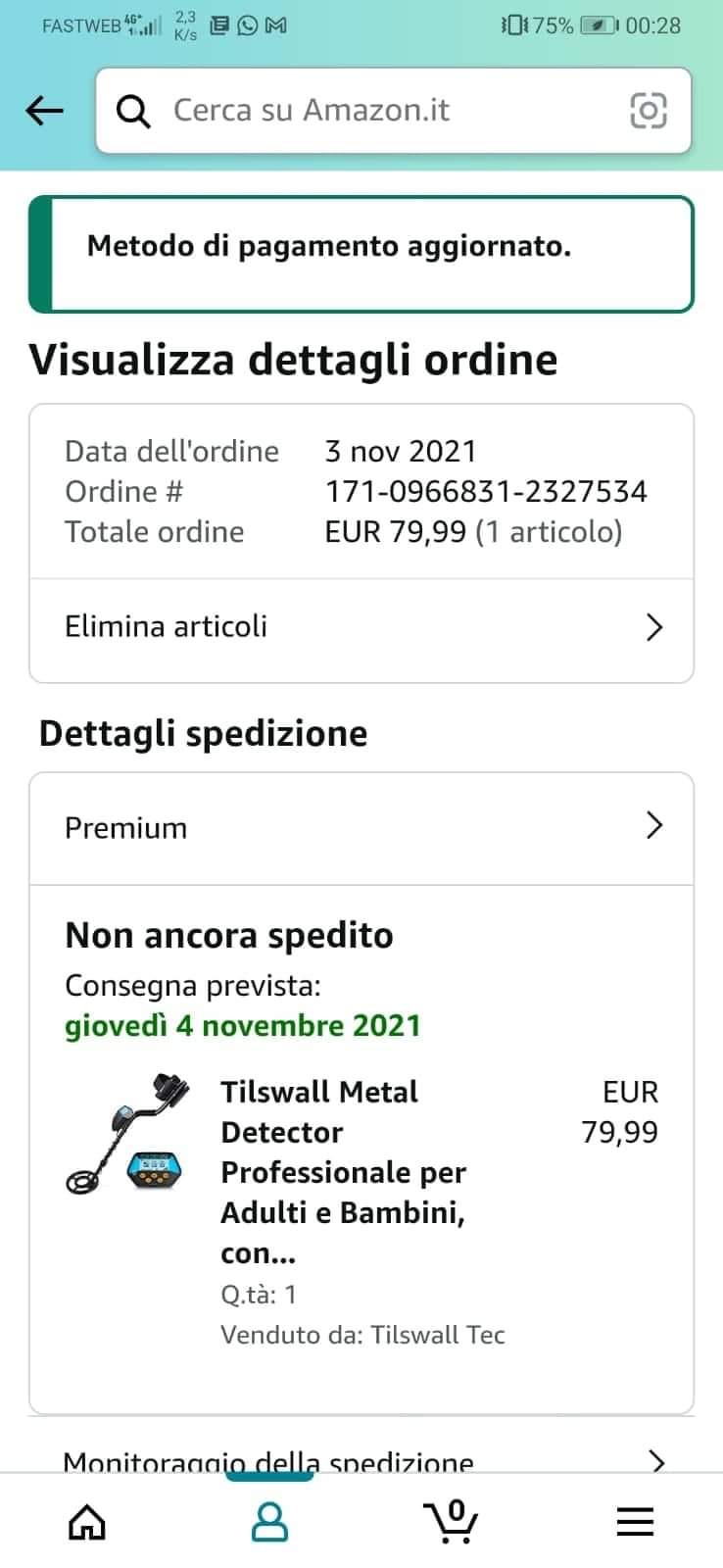723x1568 pixels.
Task: Tap the back arrow icon
Action: [x=44, y=111]
